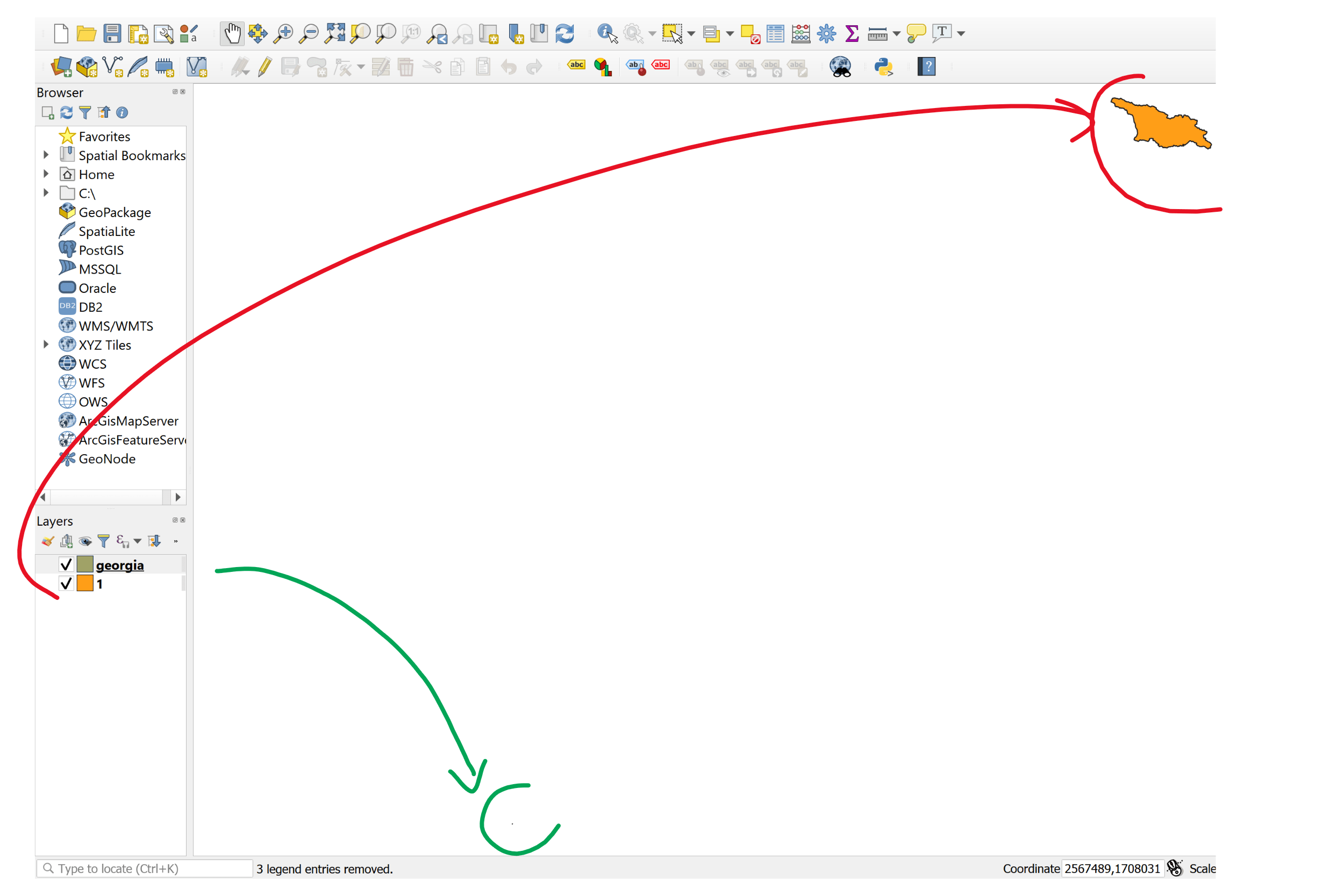Open the Python console

[883, 67]
